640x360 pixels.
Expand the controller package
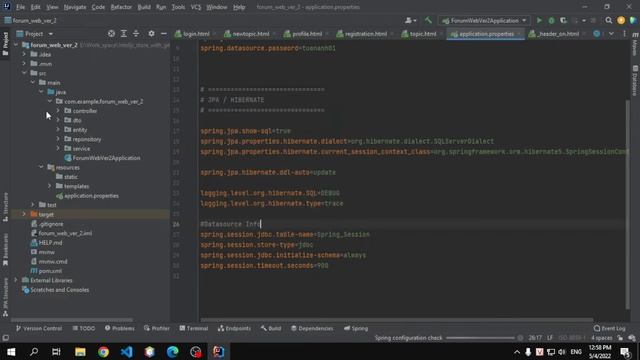coord(58,111)
